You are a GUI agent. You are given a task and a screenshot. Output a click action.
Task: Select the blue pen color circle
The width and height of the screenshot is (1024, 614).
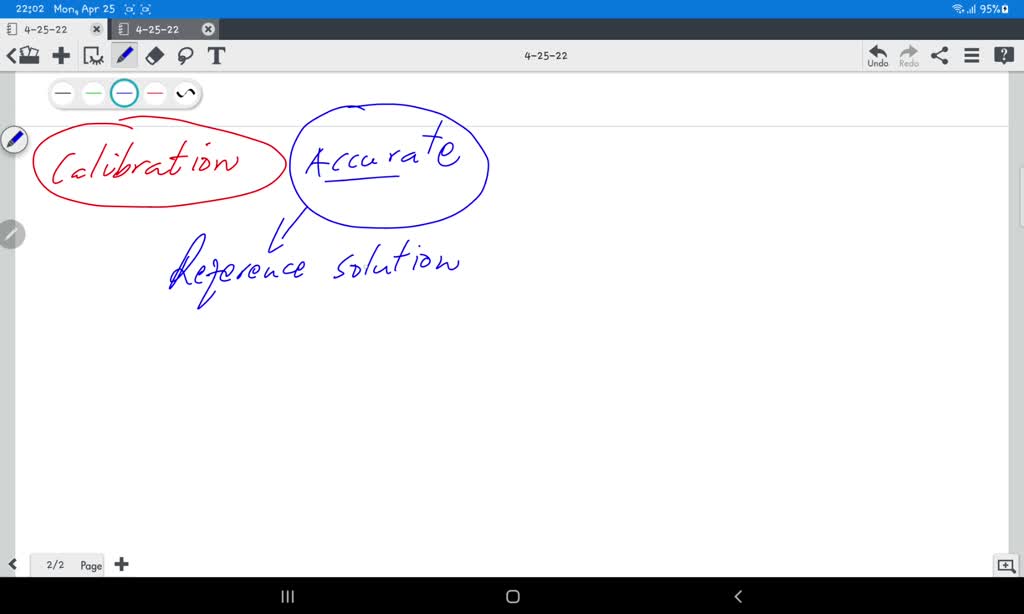click(x=124, y=93)
